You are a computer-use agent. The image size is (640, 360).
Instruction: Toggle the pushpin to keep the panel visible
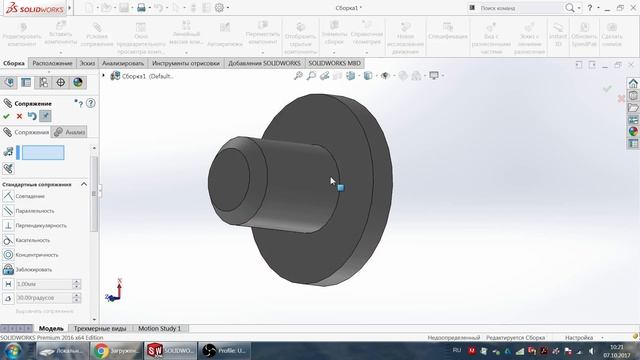tap(45, 116)
